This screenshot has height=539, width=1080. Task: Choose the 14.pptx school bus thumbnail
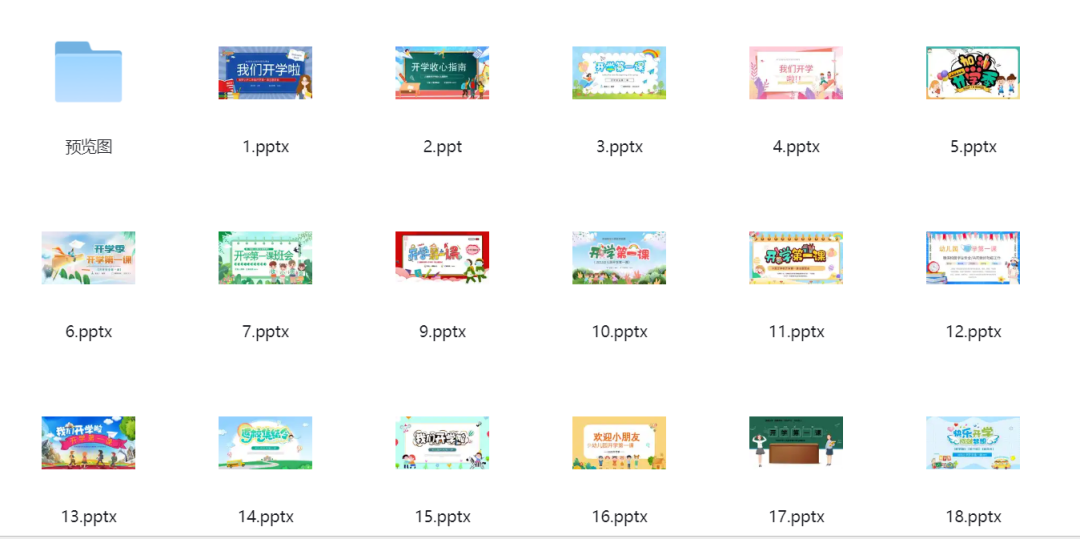click(x=265, y=443)
